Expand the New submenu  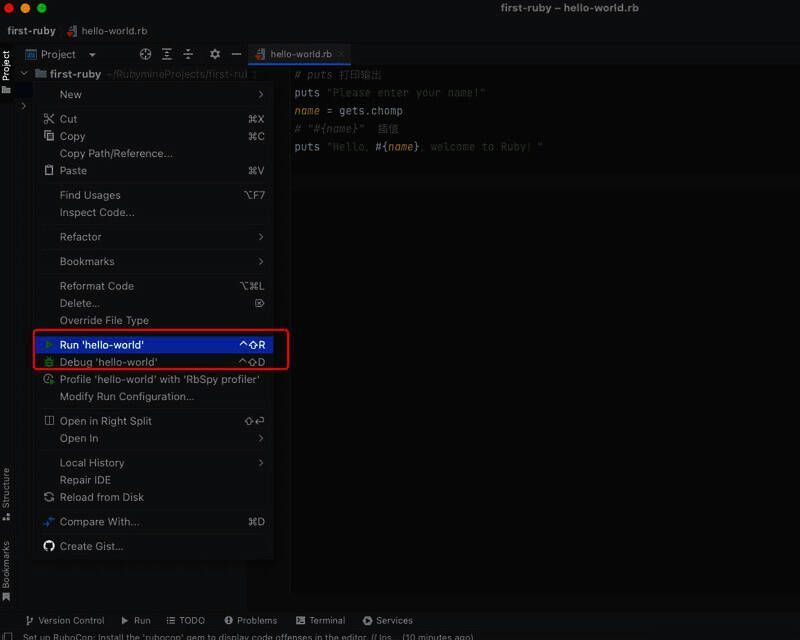point(150,95)
